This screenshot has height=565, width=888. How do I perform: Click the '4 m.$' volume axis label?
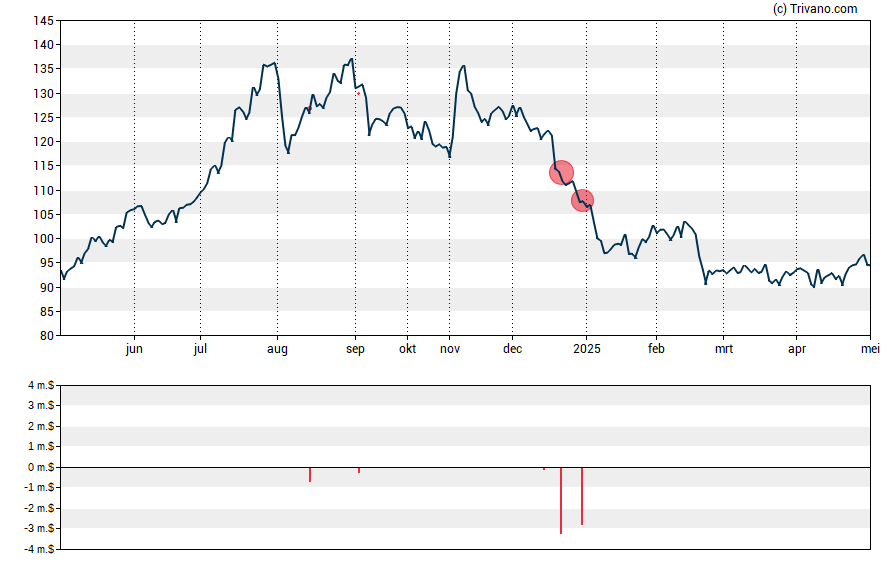pos(41,386)
